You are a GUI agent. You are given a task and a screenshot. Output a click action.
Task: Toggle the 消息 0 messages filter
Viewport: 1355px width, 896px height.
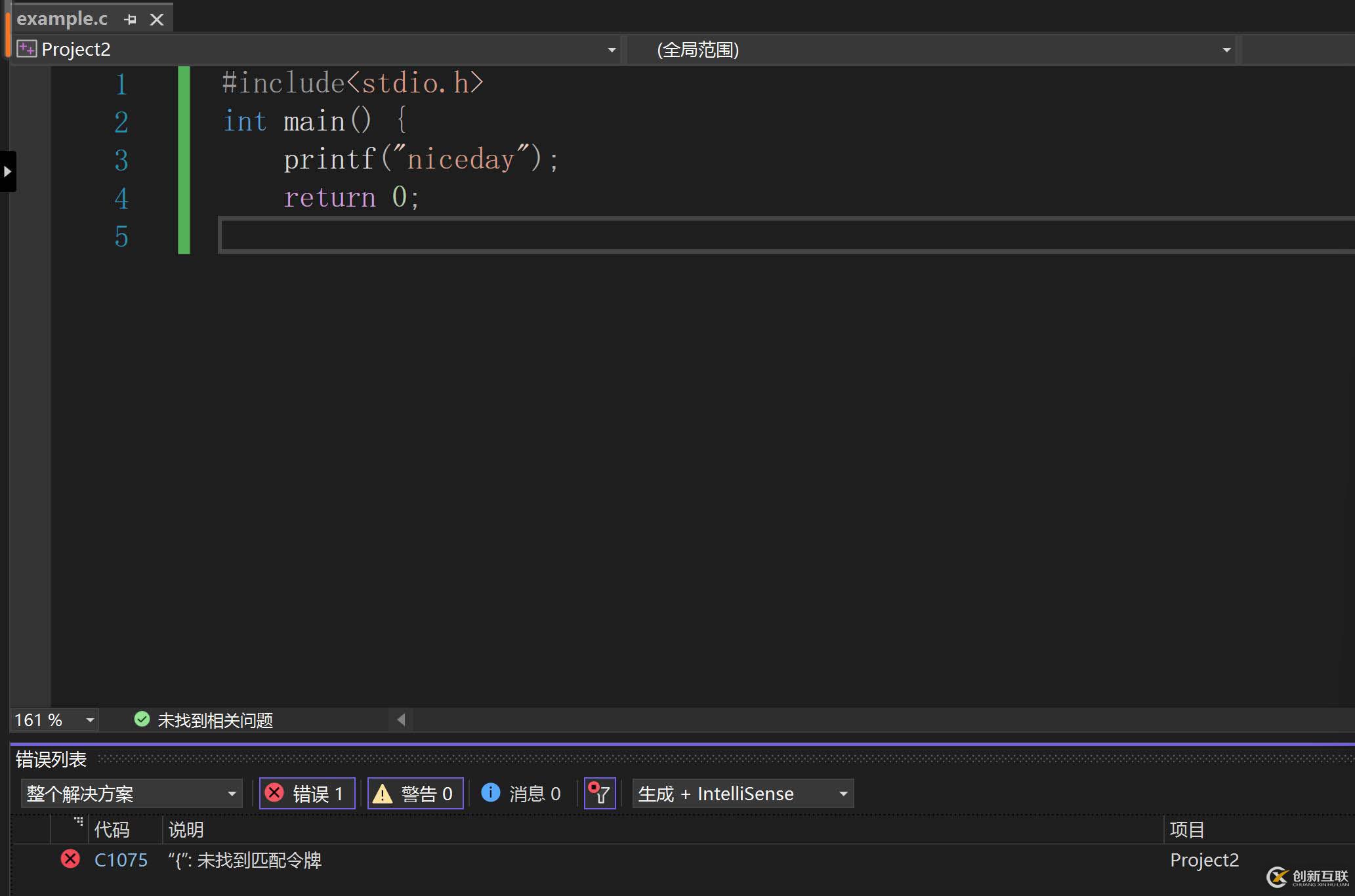click(522, 794)
